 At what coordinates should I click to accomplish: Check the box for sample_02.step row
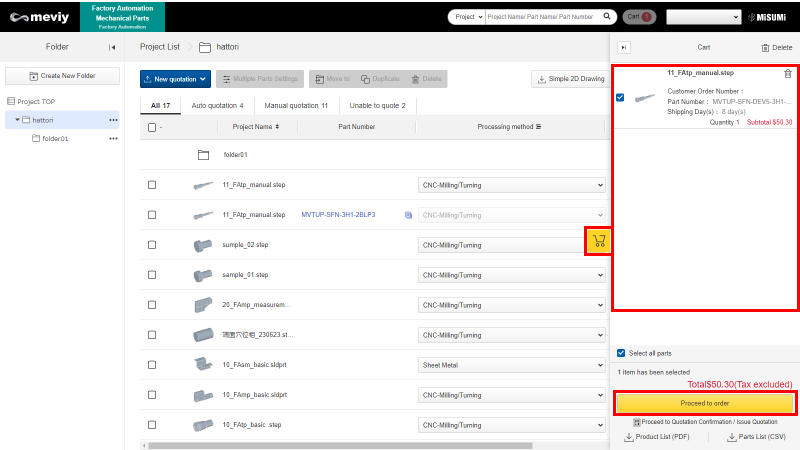(x=152, y=245)
